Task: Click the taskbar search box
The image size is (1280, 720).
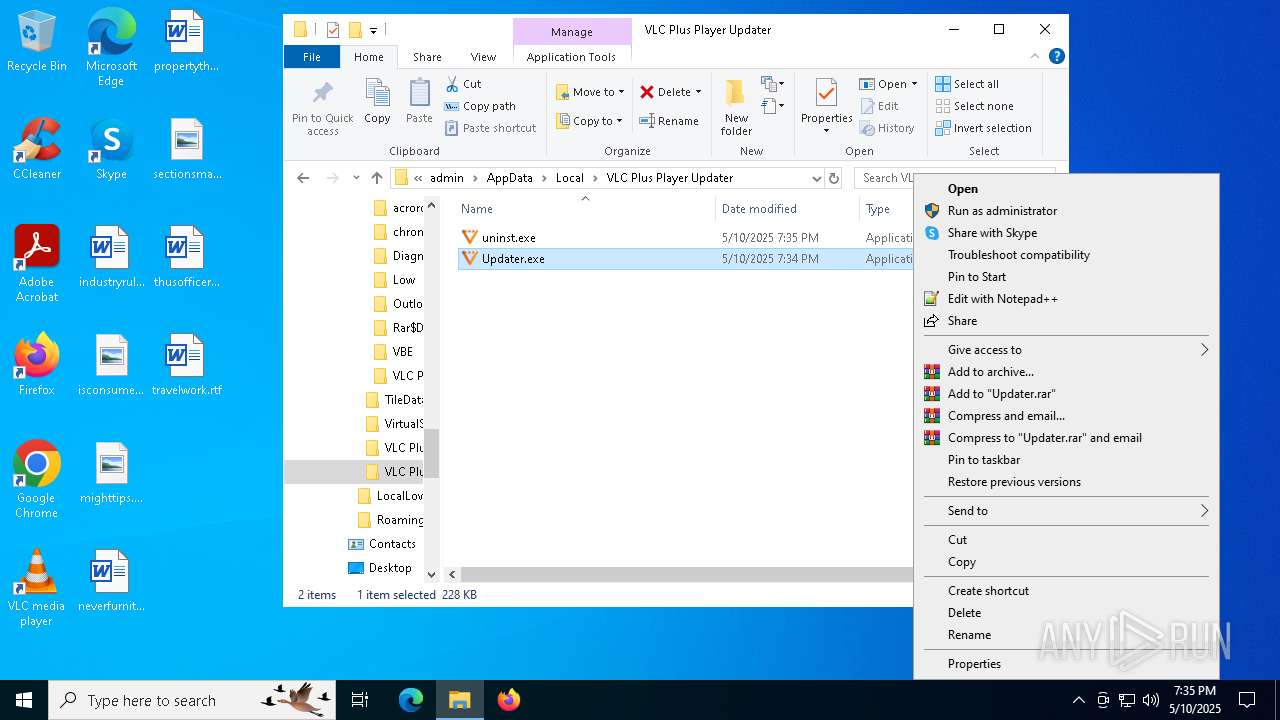Action: point(192,700)
